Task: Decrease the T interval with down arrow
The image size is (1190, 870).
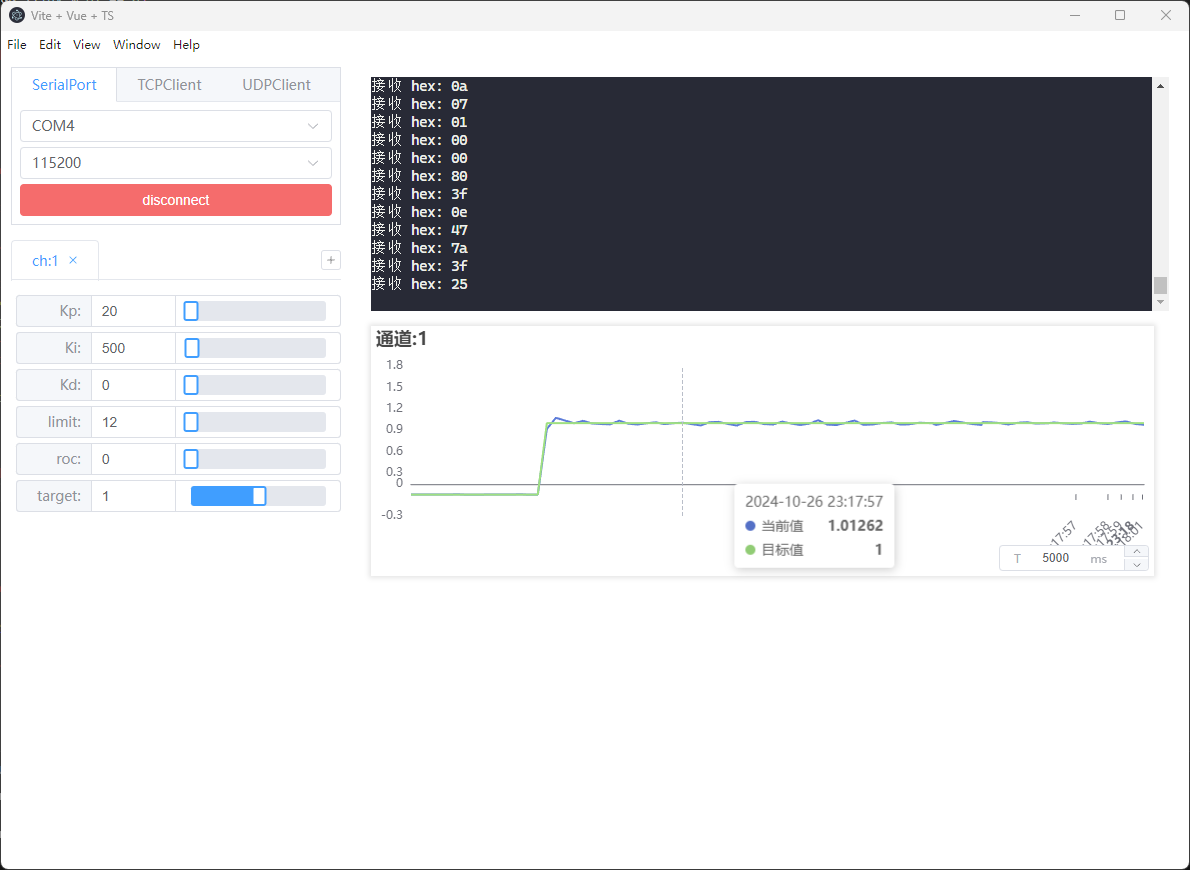Action: coord(1137,565)
